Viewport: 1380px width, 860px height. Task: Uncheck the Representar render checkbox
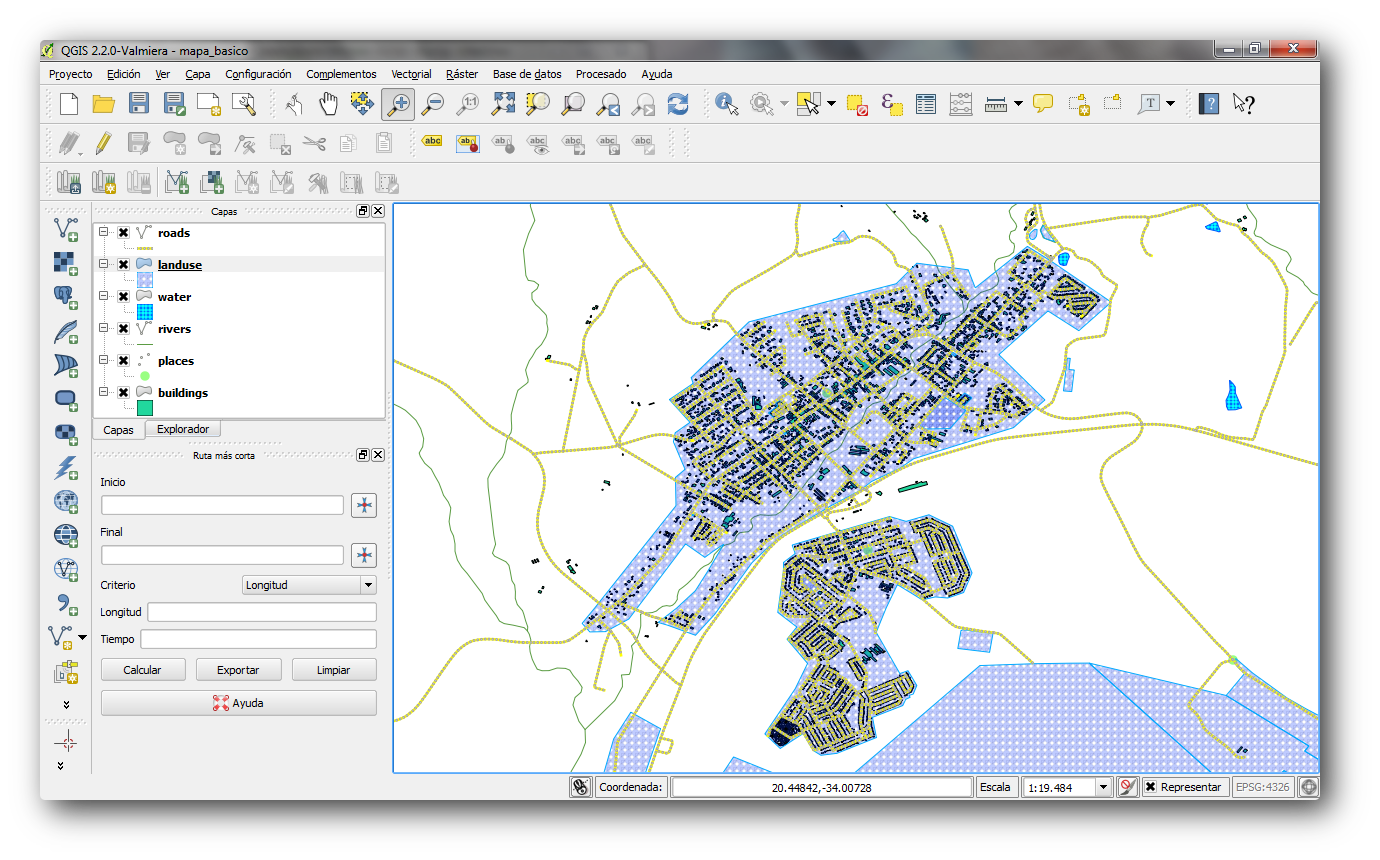[1151, 787]
